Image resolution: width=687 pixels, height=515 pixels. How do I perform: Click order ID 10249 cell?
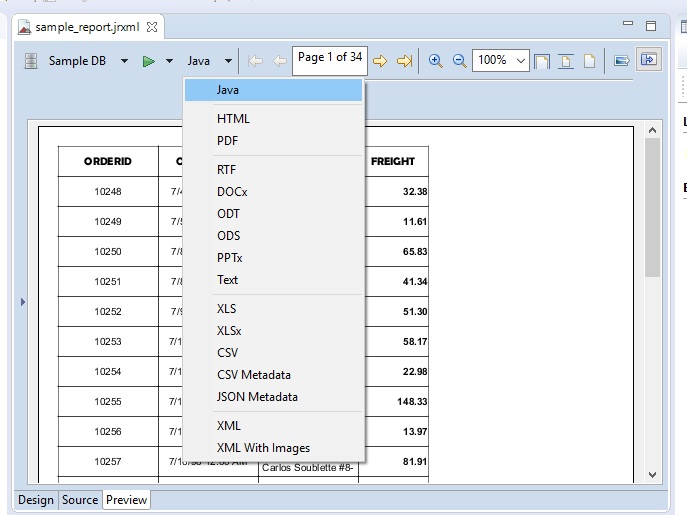(x=108, y=221)
